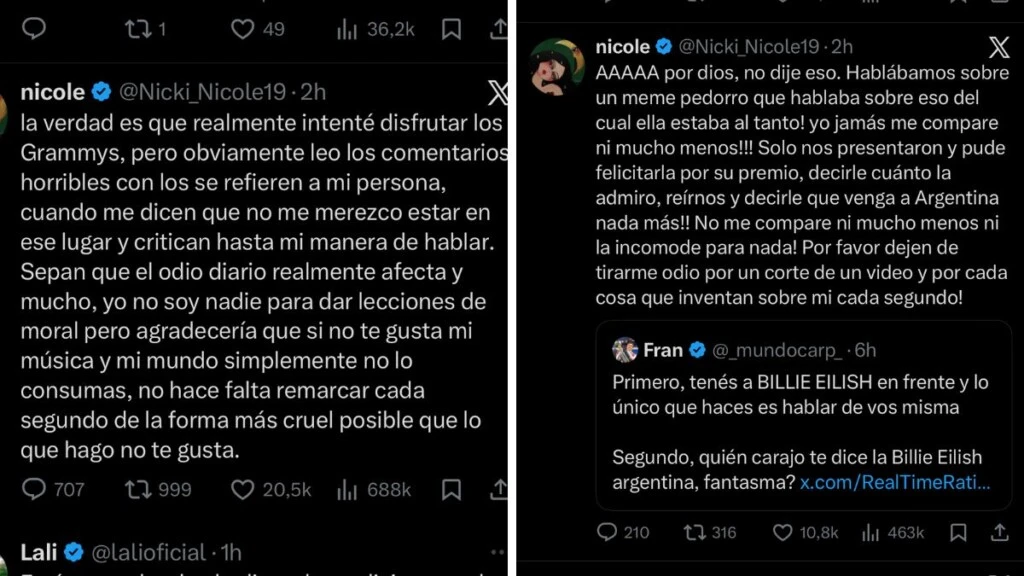Click Lali's @lalioficial username
Image resolution: width=1024 pixels, height=576 pixels.
coord(148,552)
